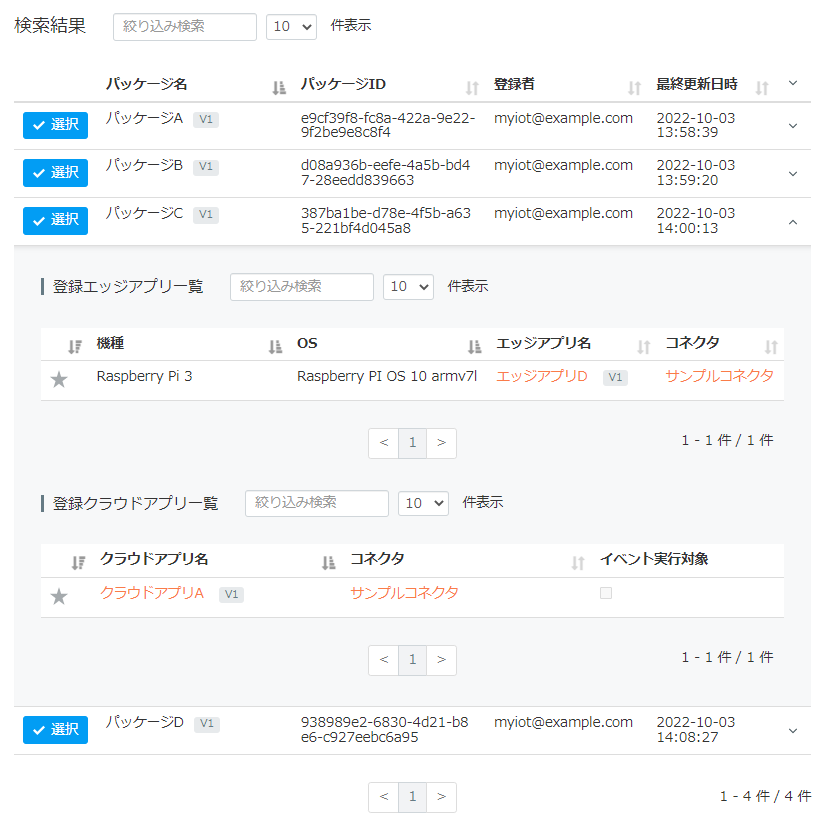This screenshot has width=826, height=826.
Task: Open edge app list page-size dropdown
Action: 408,287
